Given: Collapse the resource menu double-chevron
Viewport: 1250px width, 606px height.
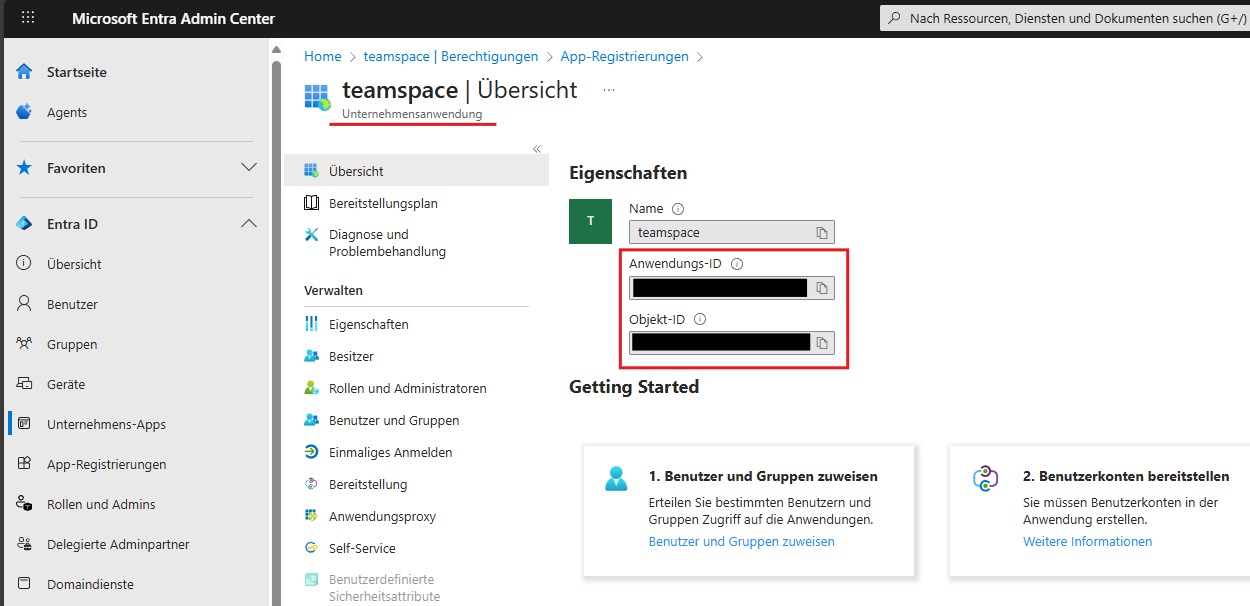Looking at the screenshot, I should (537, 149).
